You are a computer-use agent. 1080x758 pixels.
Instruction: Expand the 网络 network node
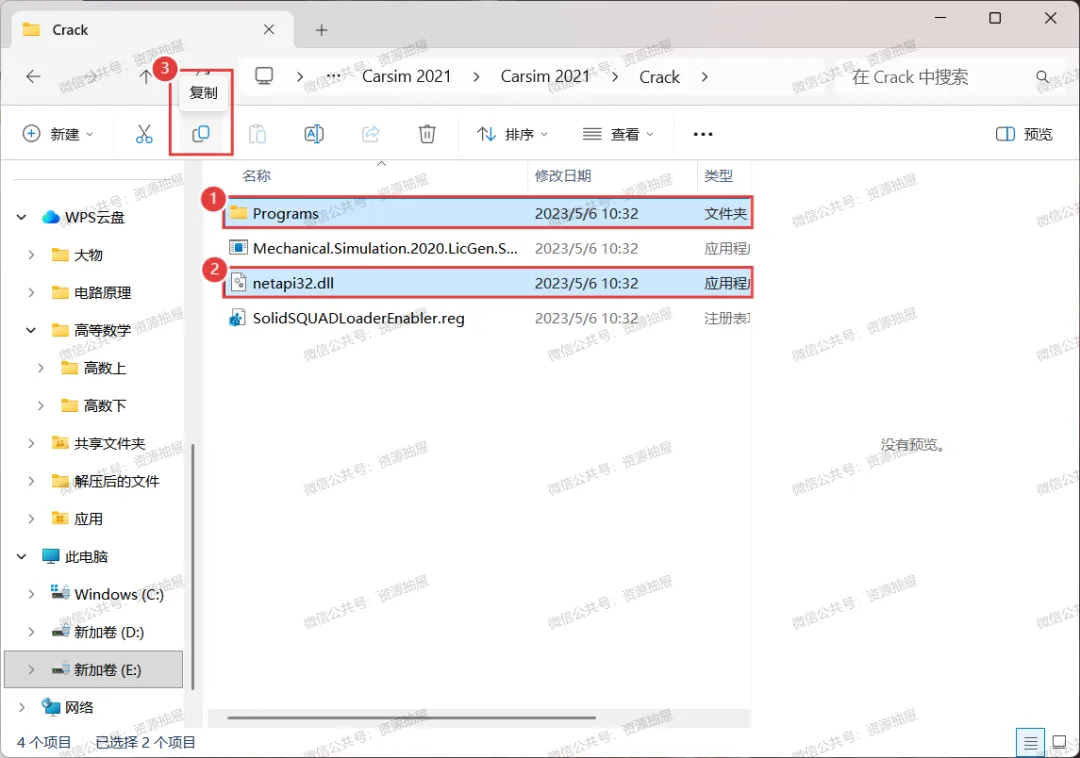coord(21,707)
